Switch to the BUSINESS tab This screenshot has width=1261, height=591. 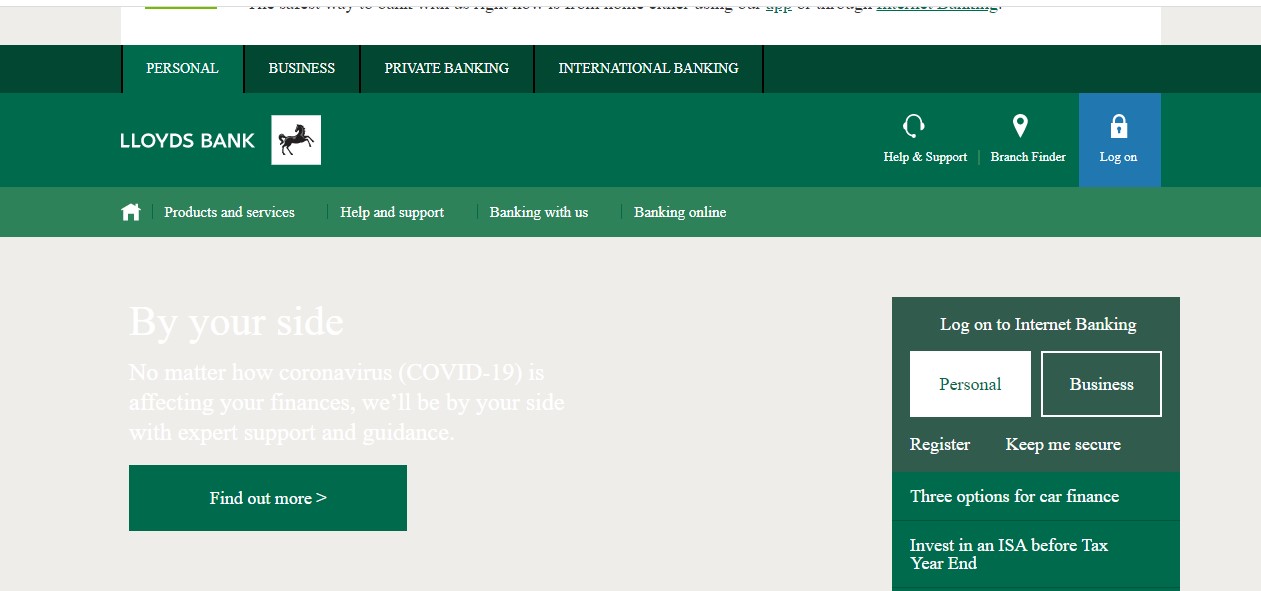coord(302,69)
